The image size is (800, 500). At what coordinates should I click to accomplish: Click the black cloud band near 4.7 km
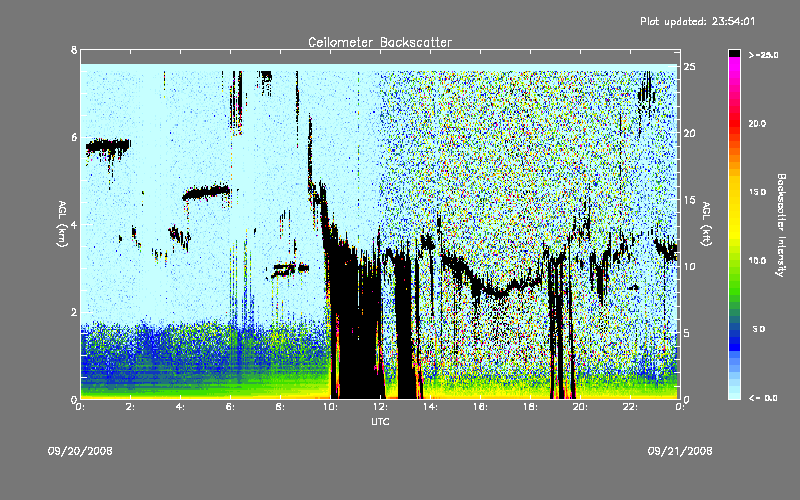(x=207, y=193)
